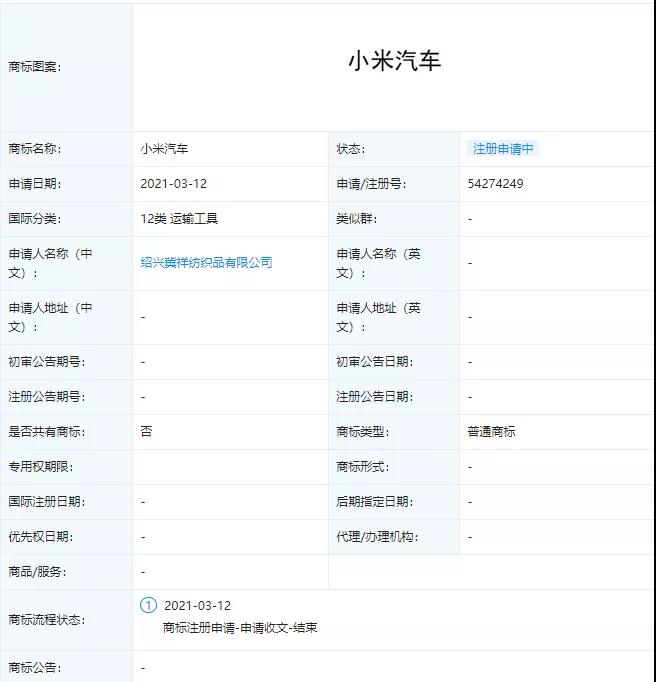This screenshot has width=656, height=682.
Task: Click the 代理/办理机构 label
Action: (x=377, y=536)
